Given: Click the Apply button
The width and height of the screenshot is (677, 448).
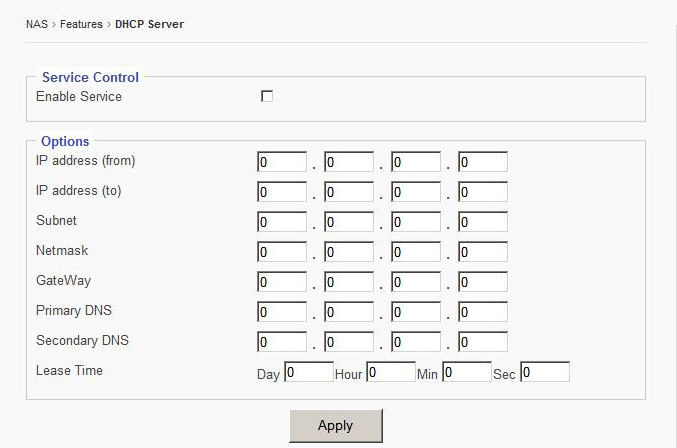Looking at the screenshot, I should coord(335,425).
